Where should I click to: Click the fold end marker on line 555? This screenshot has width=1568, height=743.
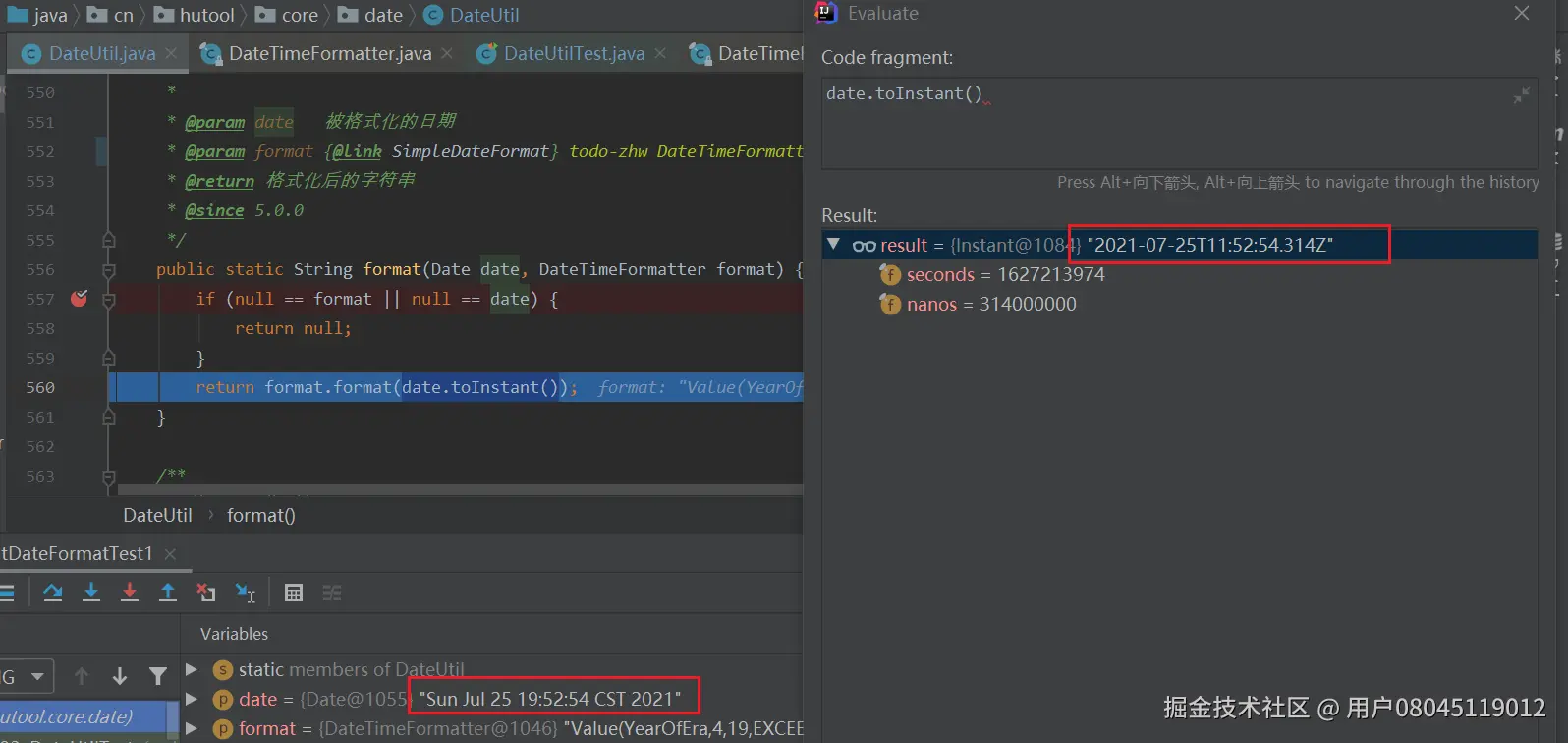[109, 240]
